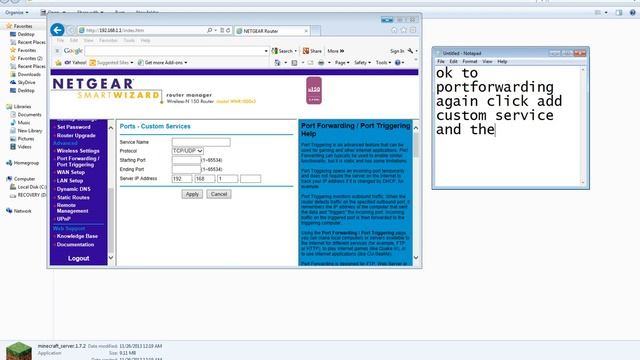Image resolution: width=640 pixels, height=360 pixels.
Task: Click Sign In on the Google toolbar
Action: (397, 51)
